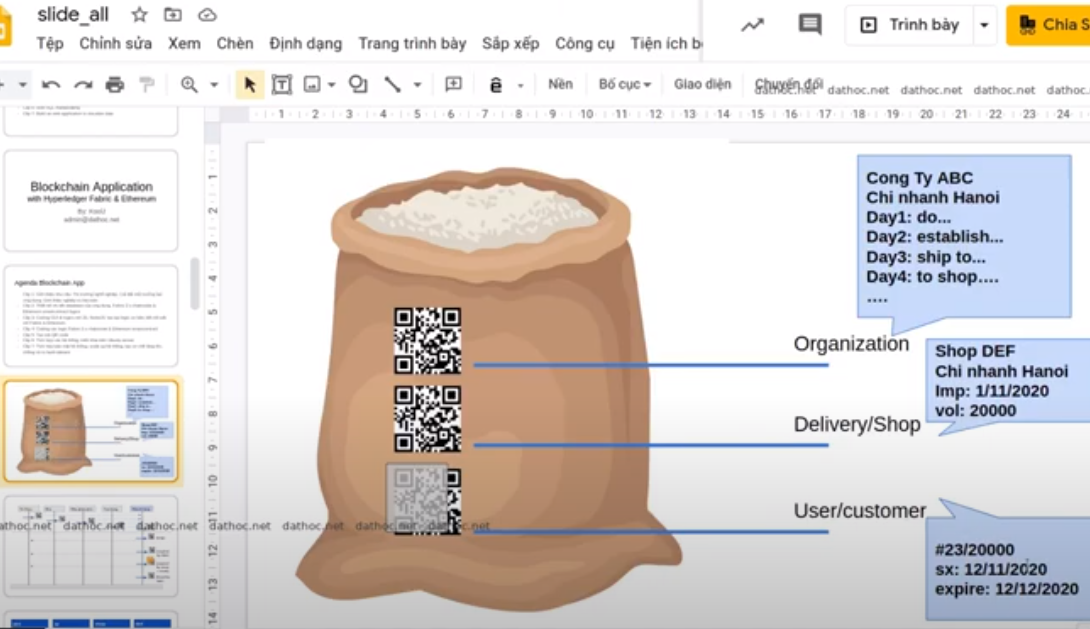Screen dimensions: 1090x629
Task: Open the Sắp xếp menu
Action: (x=510, y=43)
